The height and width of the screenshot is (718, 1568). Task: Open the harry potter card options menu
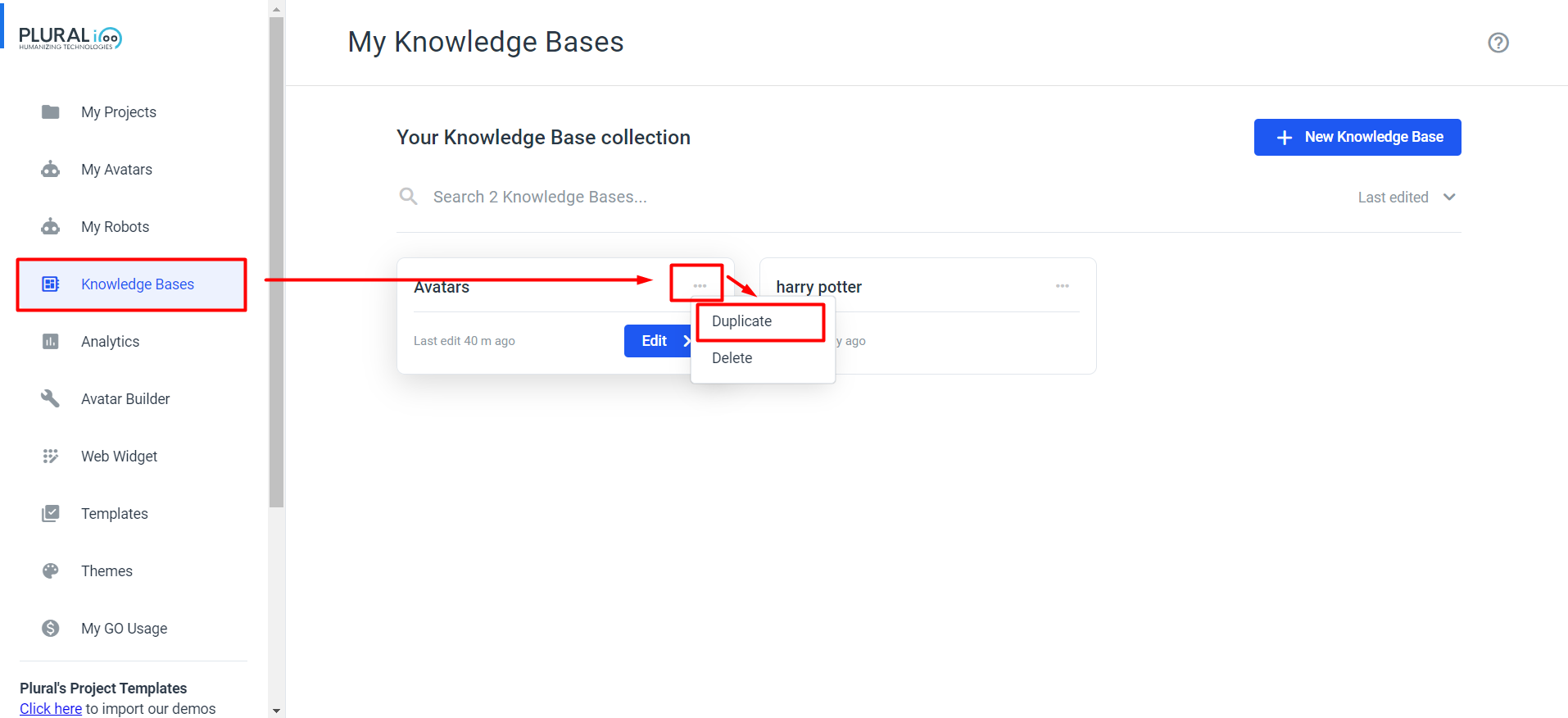(1063, 286)
